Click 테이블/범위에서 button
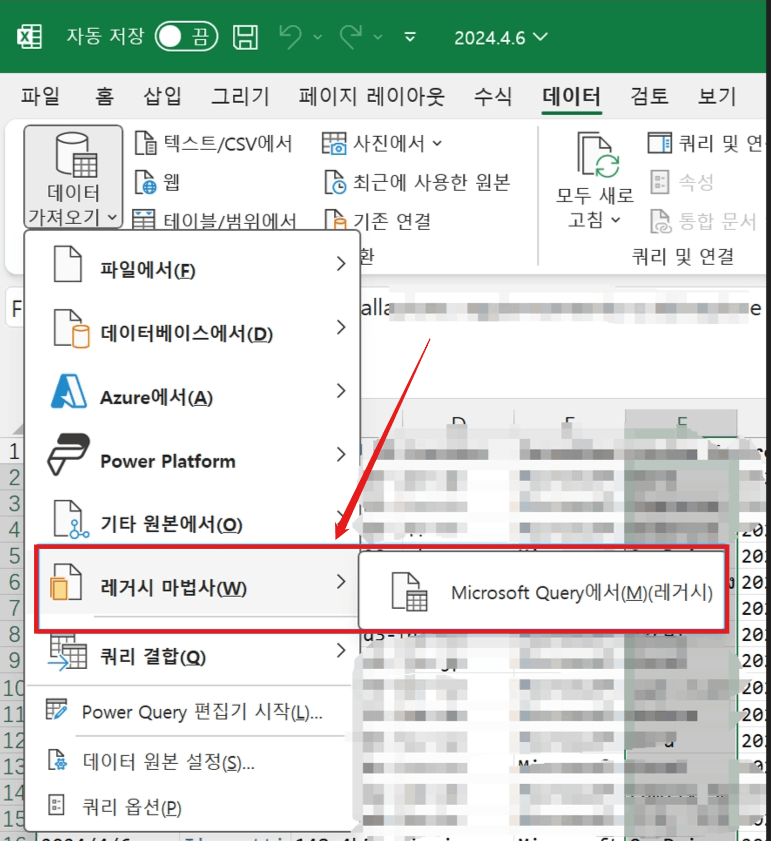Viewport: 771px width, 841px height. (x=214, y=220)
